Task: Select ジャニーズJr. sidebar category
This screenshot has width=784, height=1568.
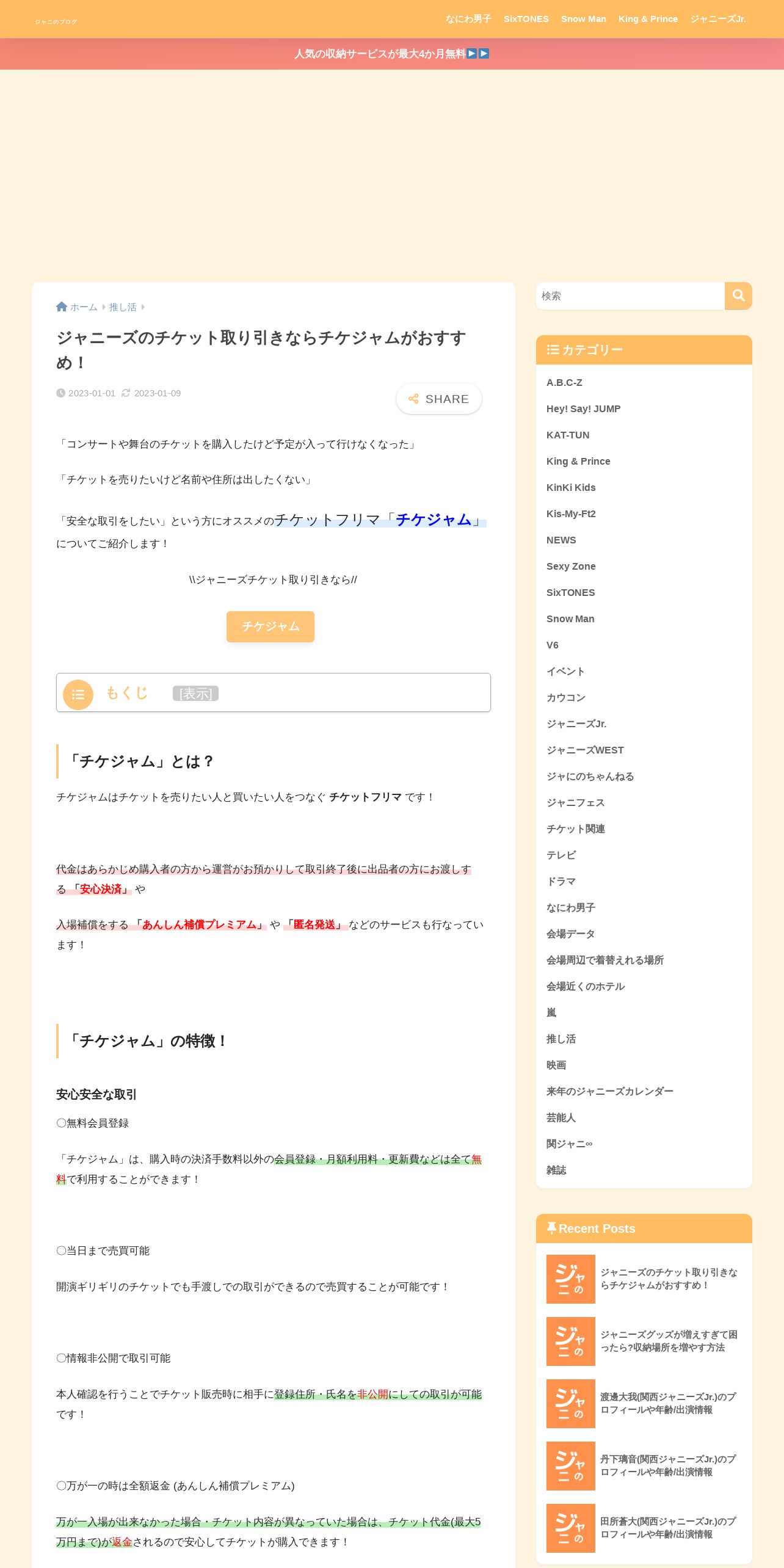Action: click(x=576, y=724)
